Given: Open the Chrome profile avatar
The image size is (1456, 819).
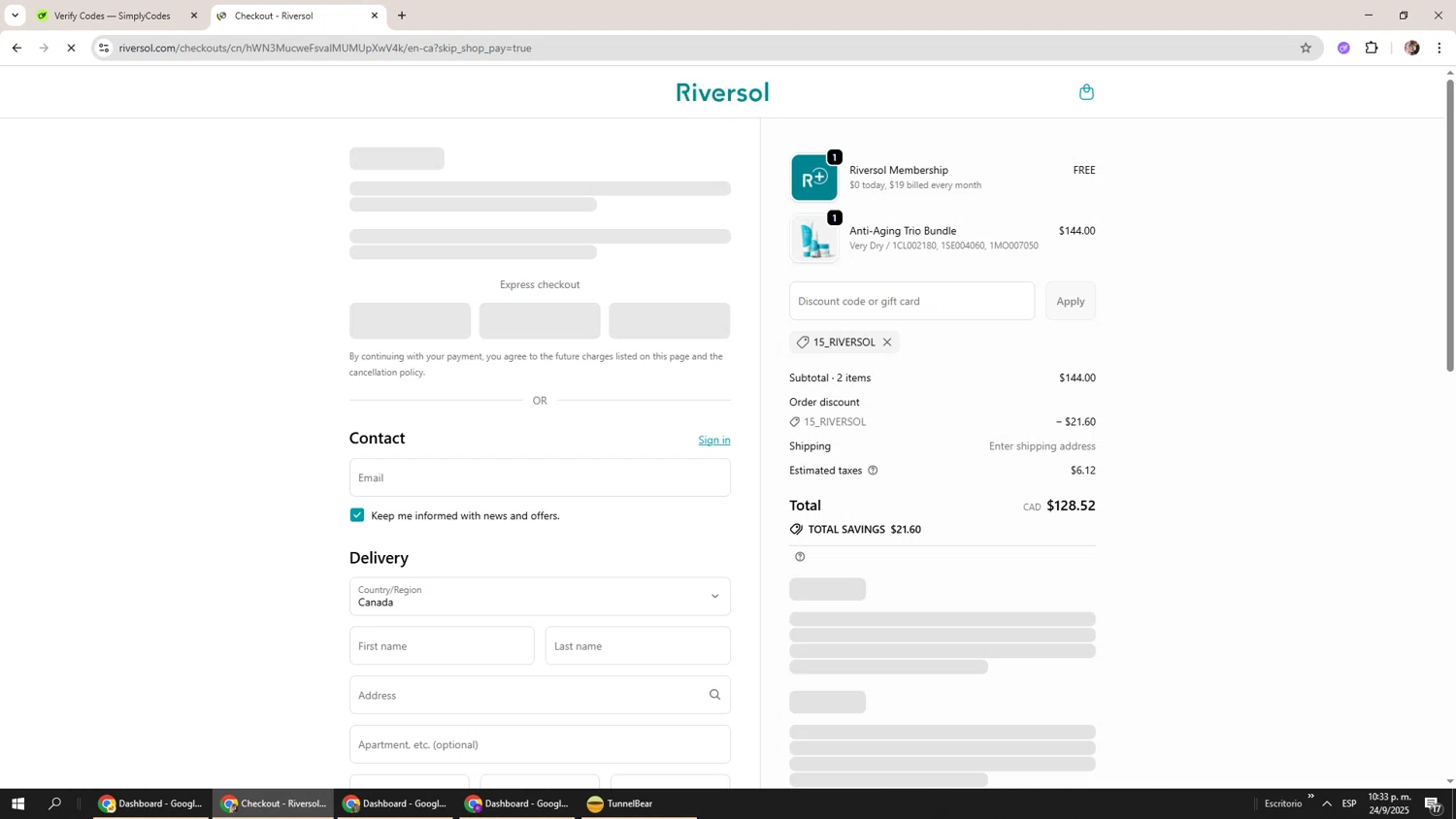Looking at the screenshot, I should click(1411, 48).
